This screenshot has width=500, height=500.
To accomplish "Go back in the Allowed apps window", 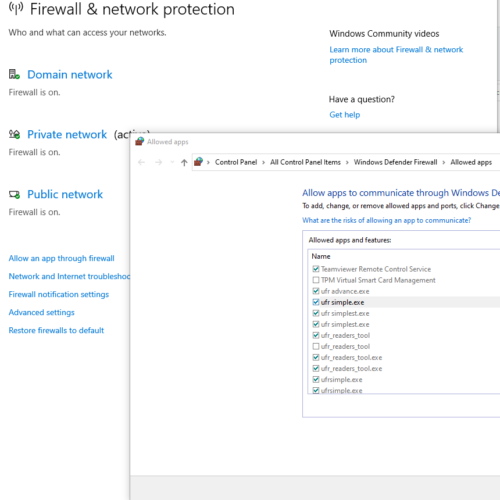I will (142, 162).
